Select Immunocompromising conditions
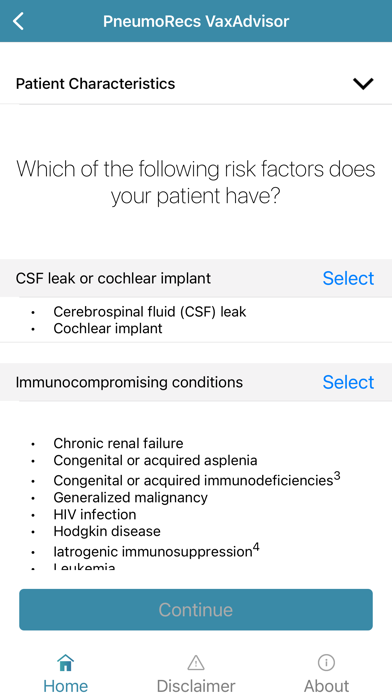 click(x=348, y=382)
